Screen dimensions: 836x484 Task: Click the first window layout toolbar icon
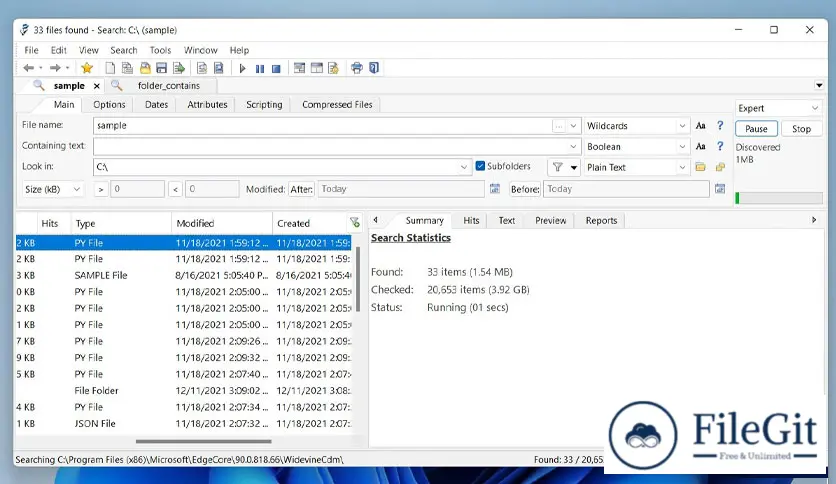click(x=300, y=68)
